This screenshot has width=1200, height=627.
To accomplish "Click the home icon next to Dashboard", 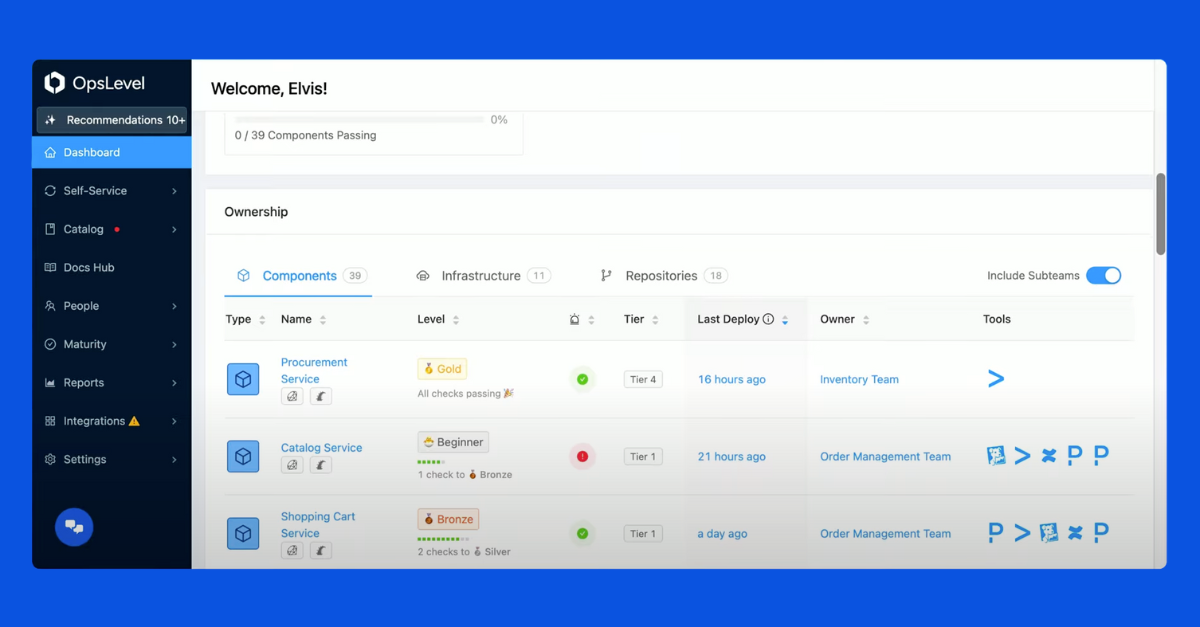I will tap(50, 153).
